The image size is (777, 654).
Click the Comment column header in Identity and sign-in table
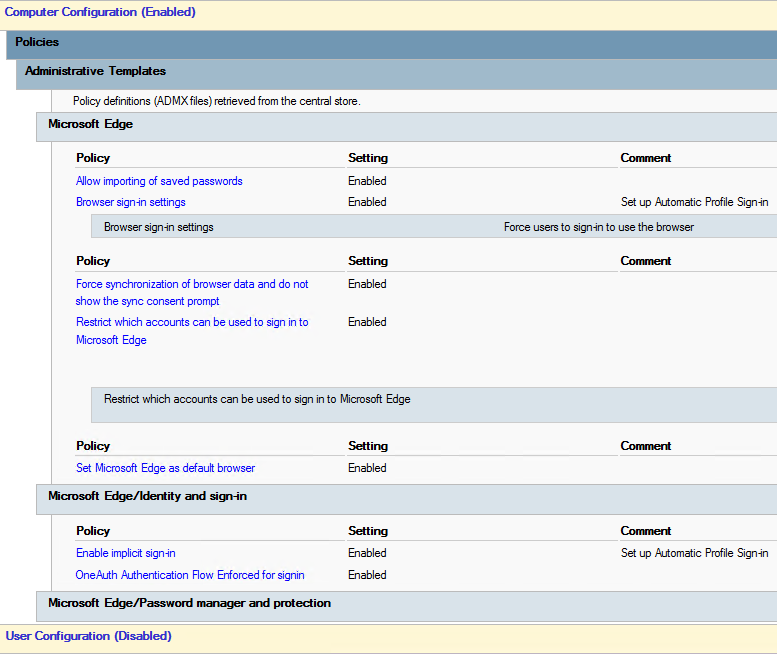coord(646,531)
